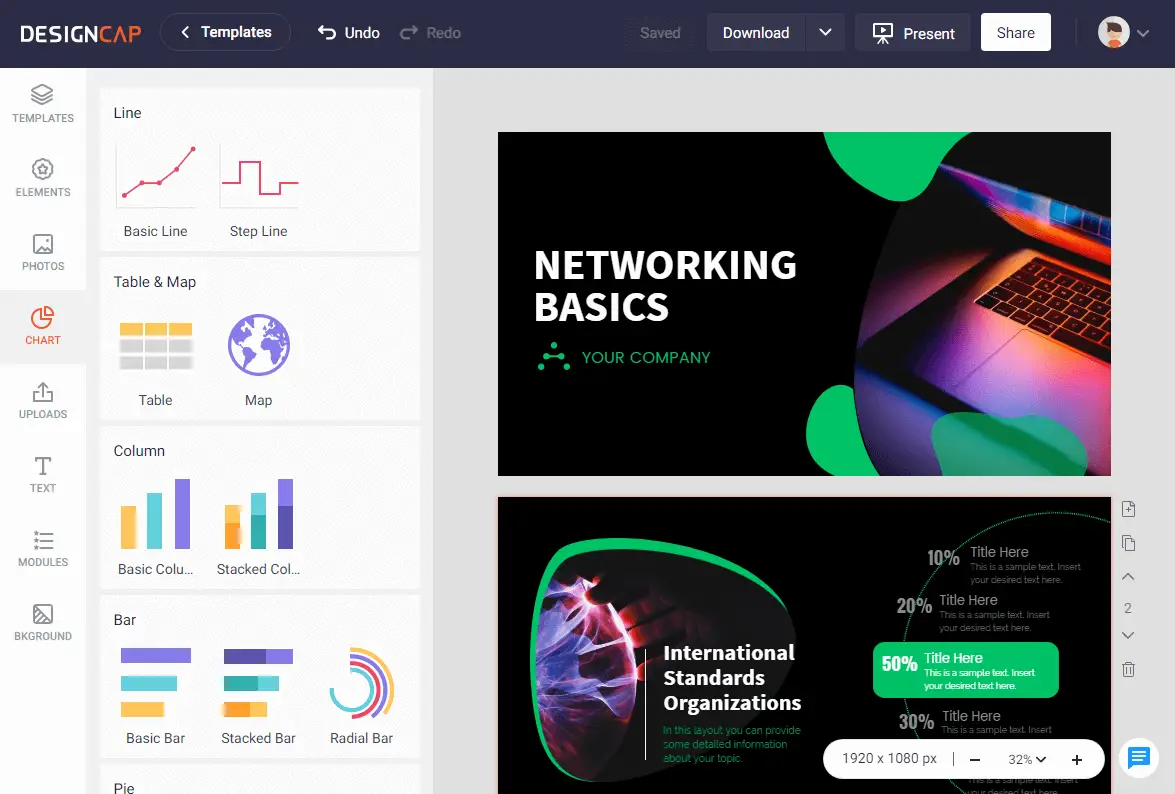Open the Modules sidebar panel
The width and height of the screenshot is (1175, 794).
tap(43, 548)
